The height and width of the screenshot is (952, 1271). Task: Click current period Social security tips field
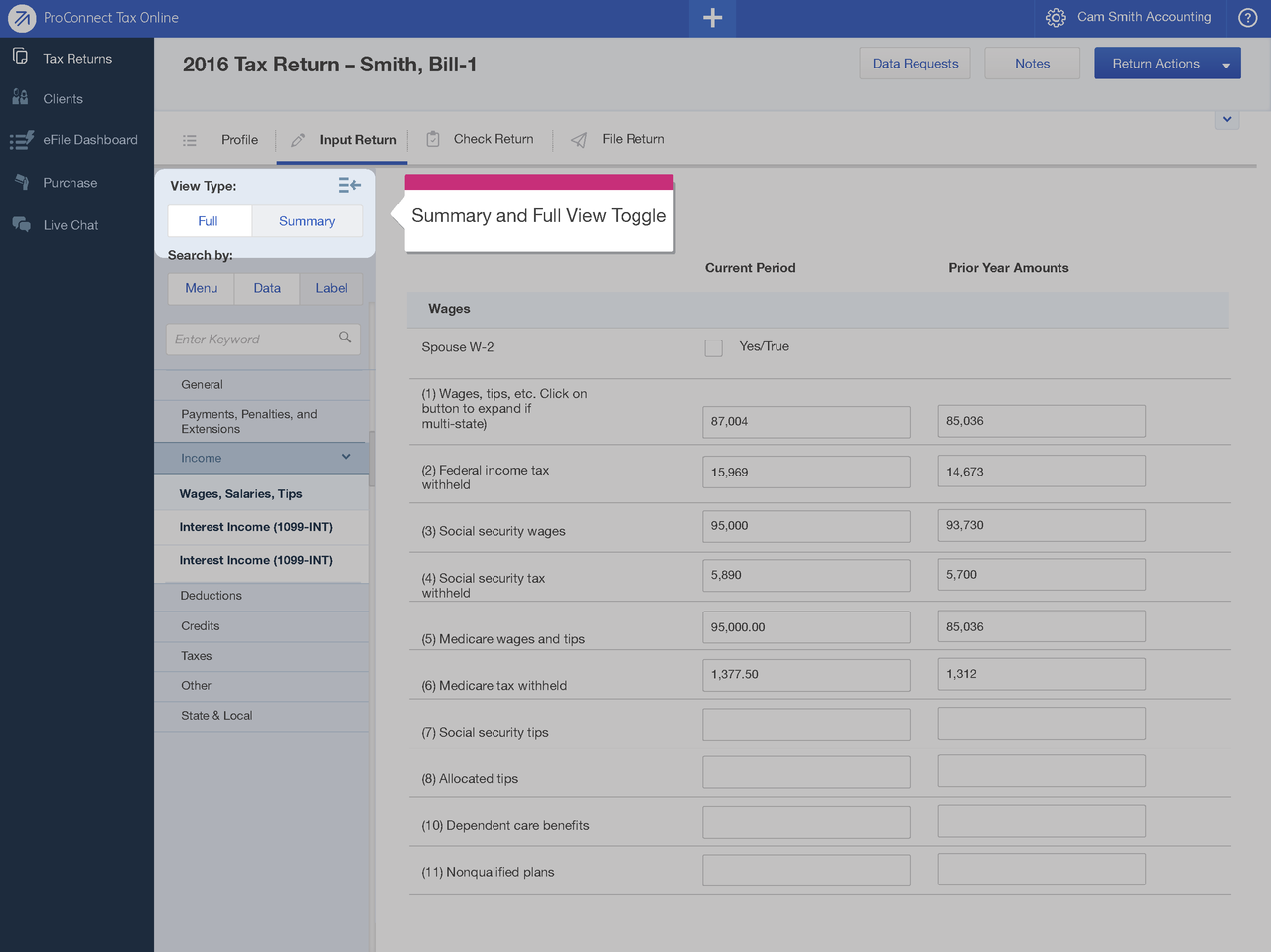pos(805,724)
